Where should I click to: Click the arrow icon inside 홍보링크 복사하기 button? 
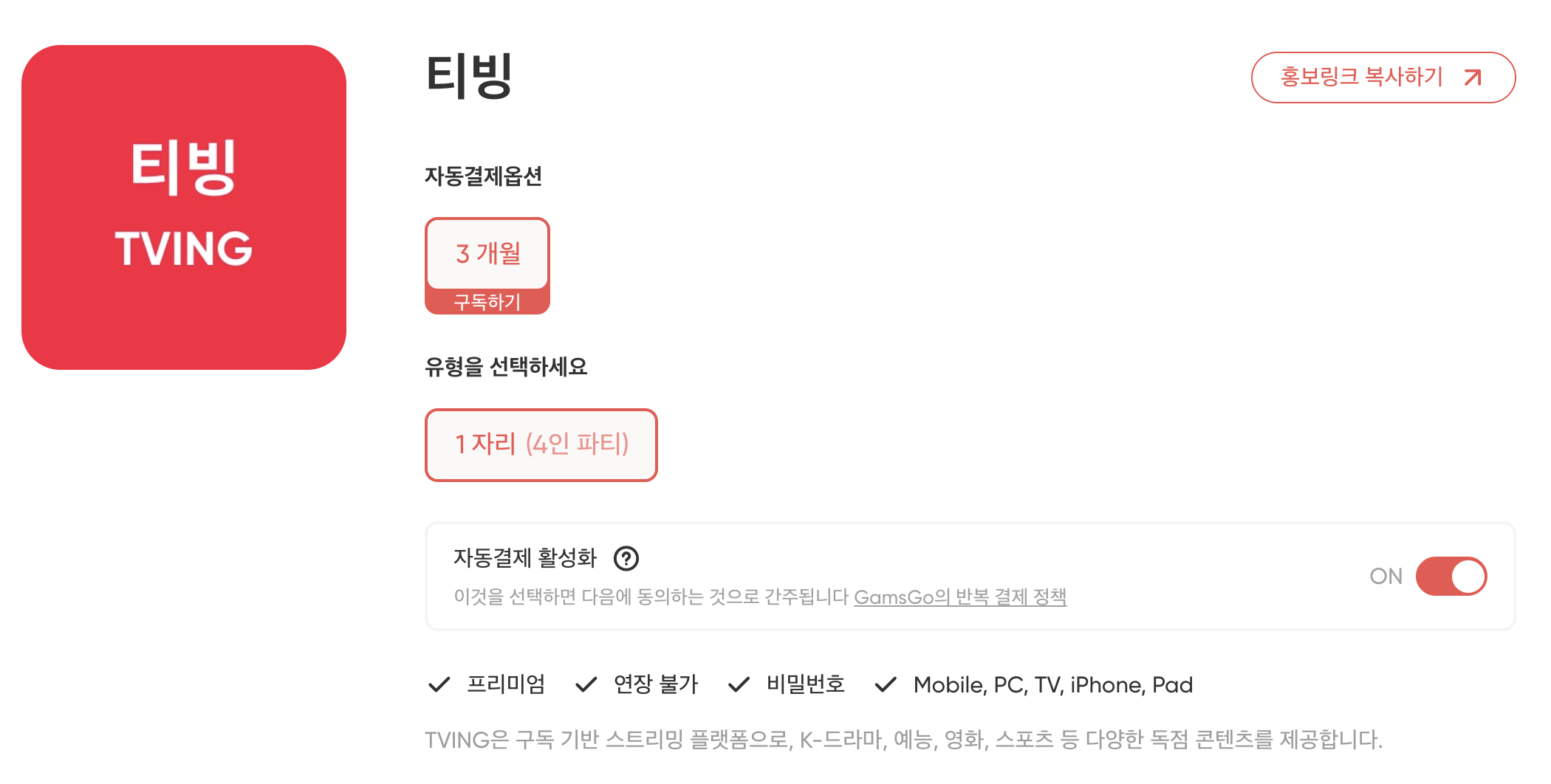[1473, 77]
